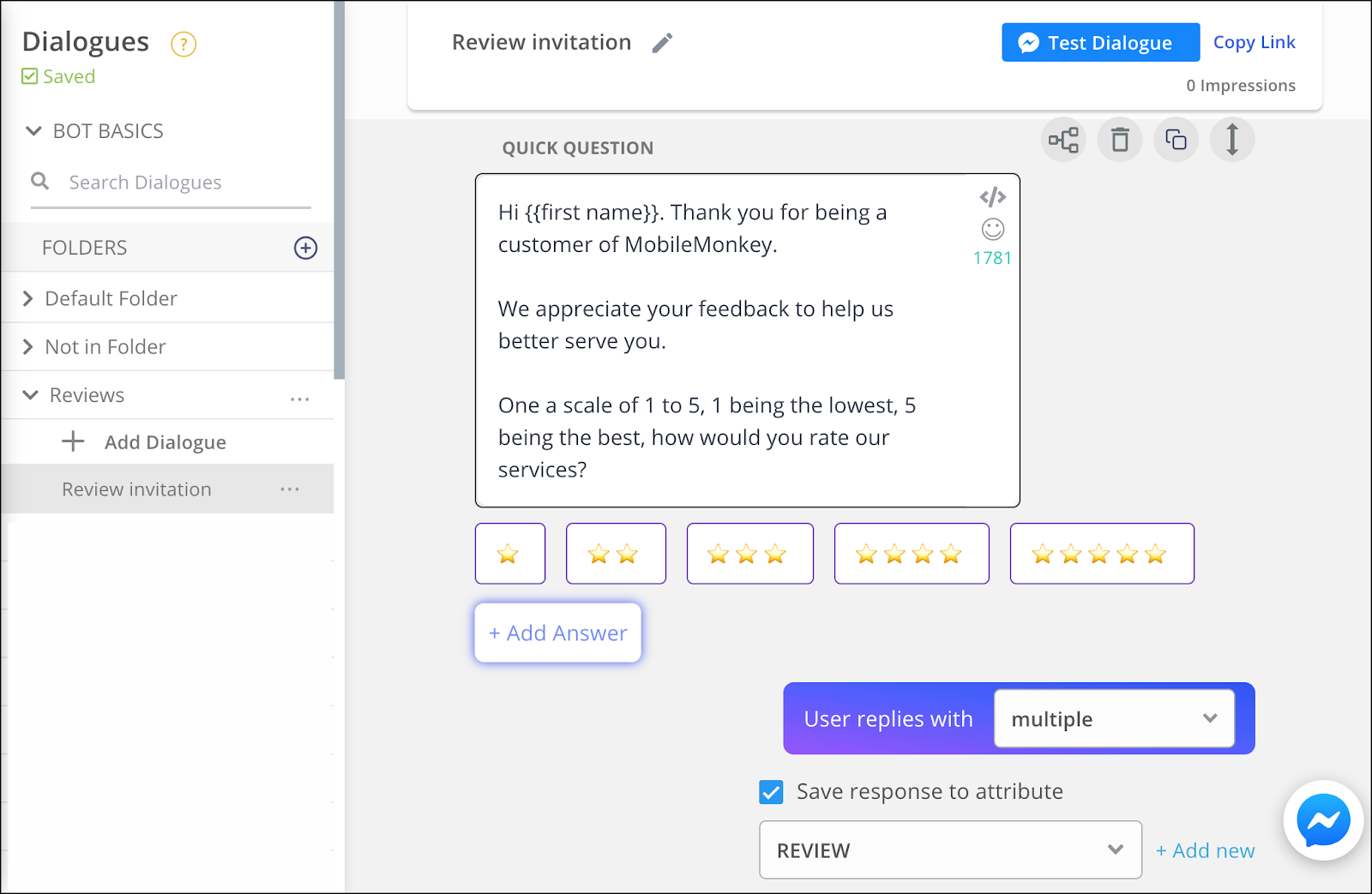Click the + Add new attribute link
The width and height of the screenshot is (1372, 894).
pyautogui.click(x=1205, y=850)
